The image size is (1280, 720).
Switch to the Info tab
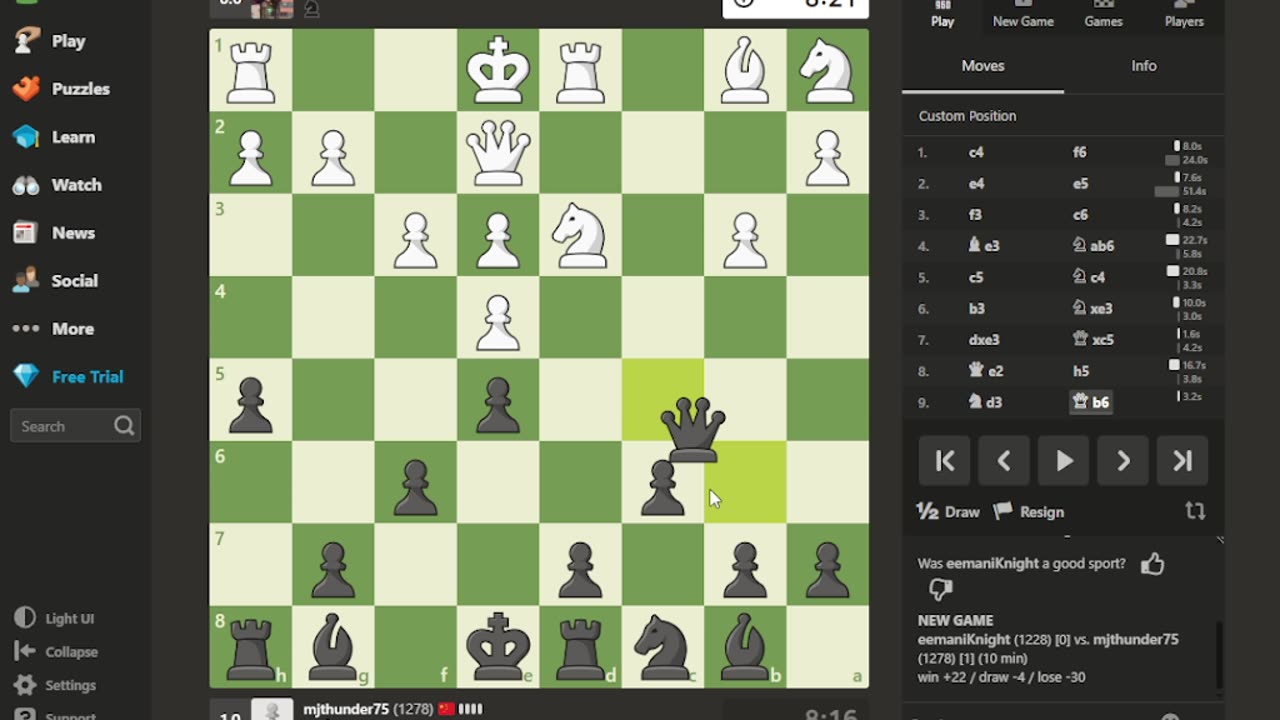1144,66
